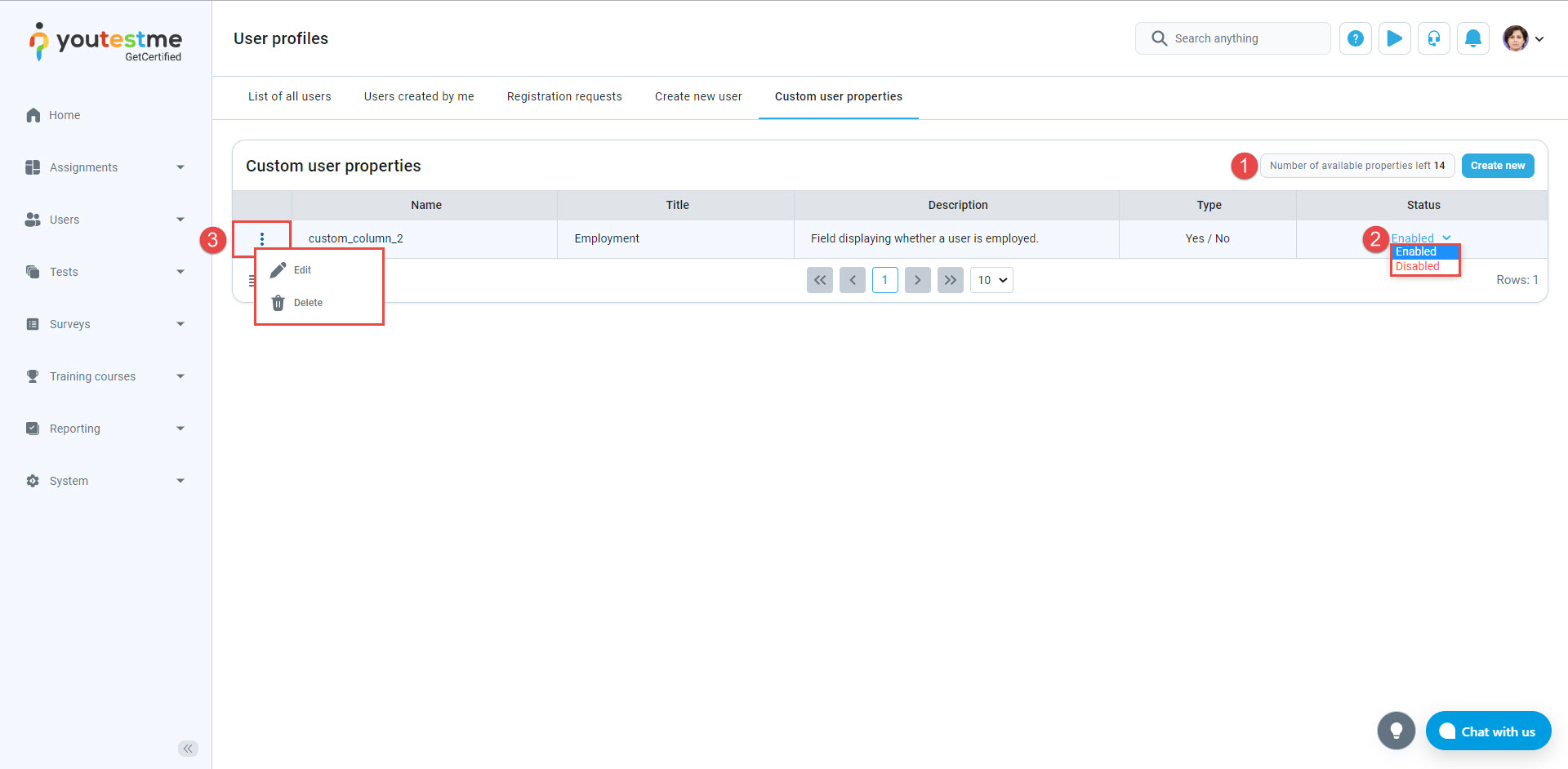Click the three-dot row actions icon
This screenshot has width=1568, height=769.
tap(262, 238)
